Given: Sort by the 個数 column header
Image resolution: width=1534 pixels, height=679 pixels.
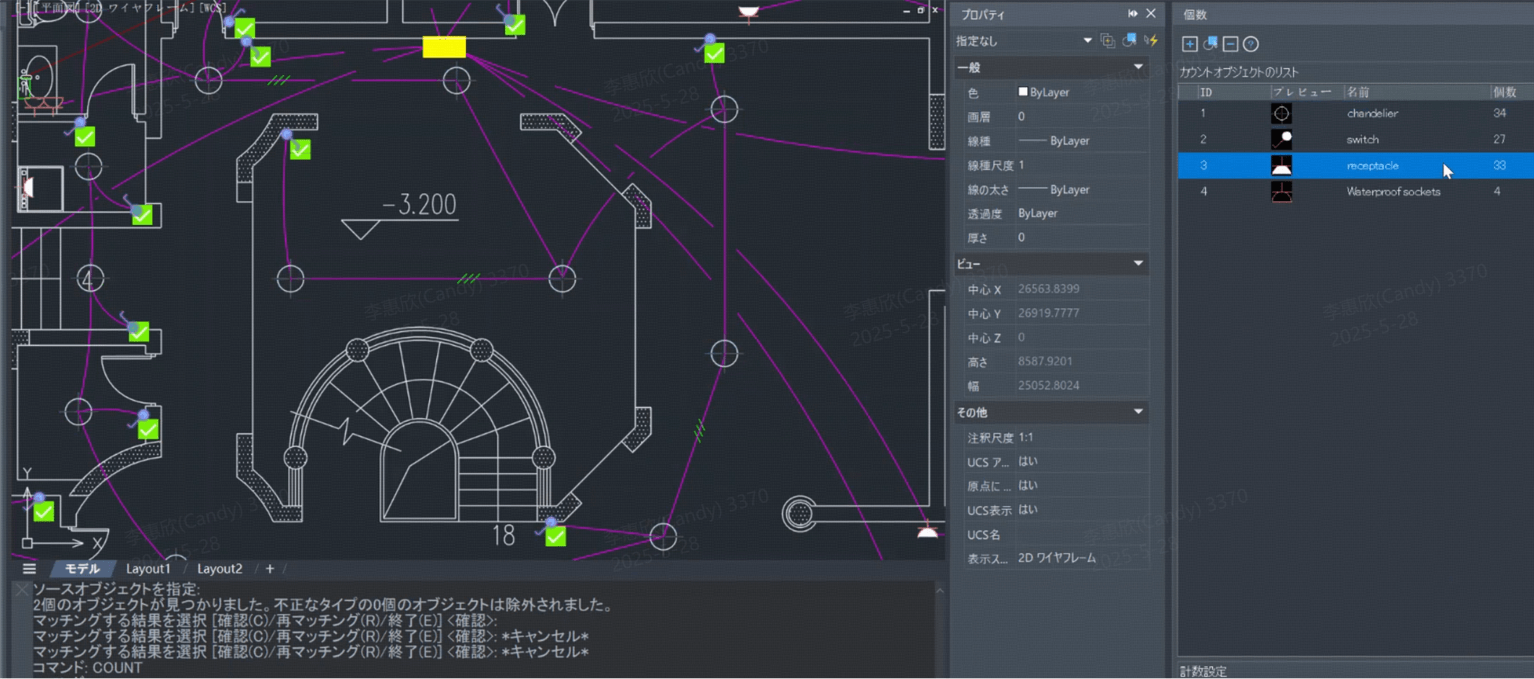Looking at the screenshot, I should (1504, 92).
